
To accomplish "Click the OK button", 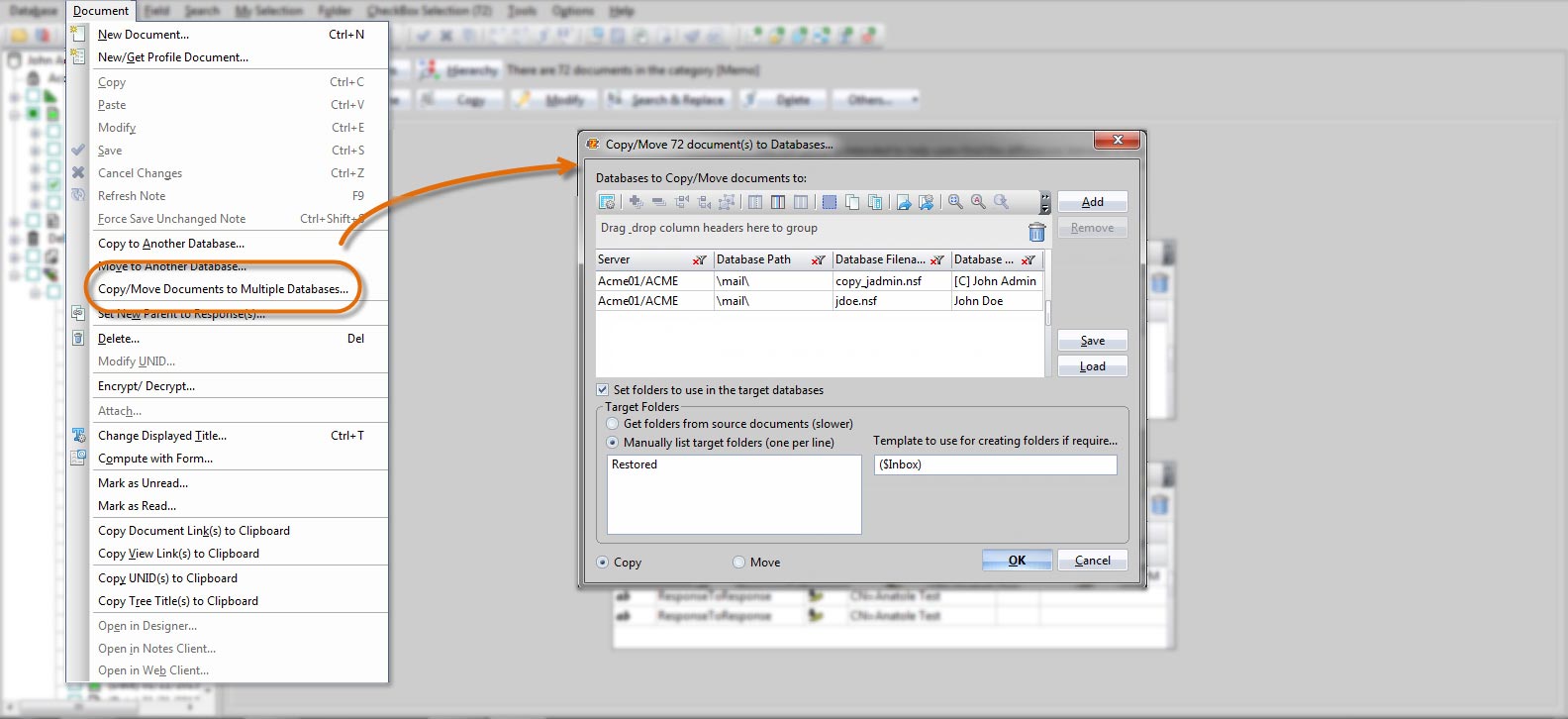I will [x=1017, y=561].
